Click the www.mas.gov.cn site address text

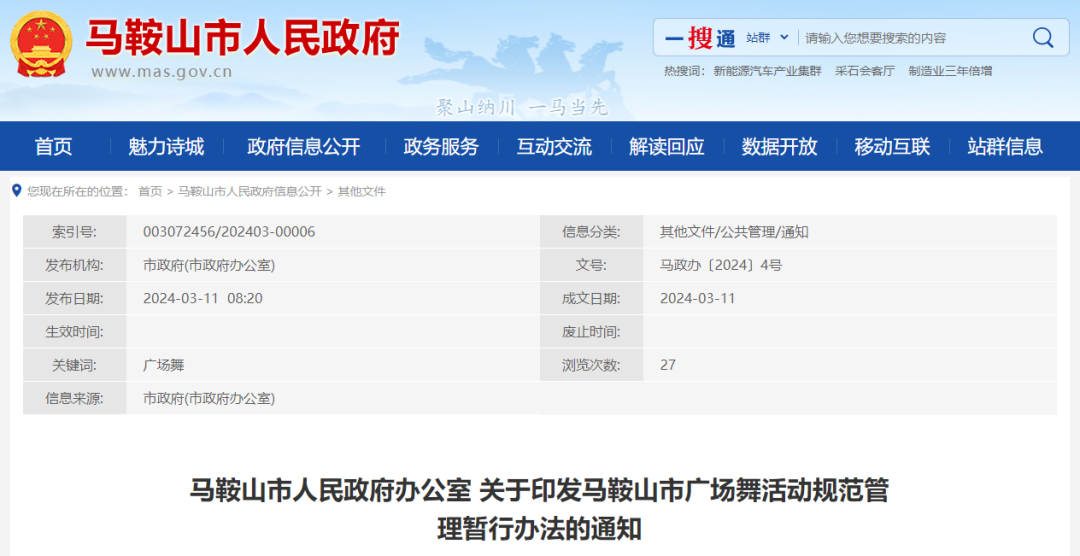coord(162,72)
